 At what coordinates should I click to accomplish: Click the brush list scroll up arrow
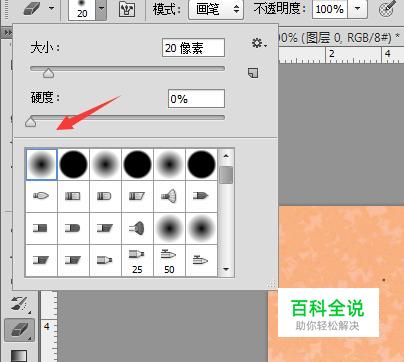tap(226, 156)
